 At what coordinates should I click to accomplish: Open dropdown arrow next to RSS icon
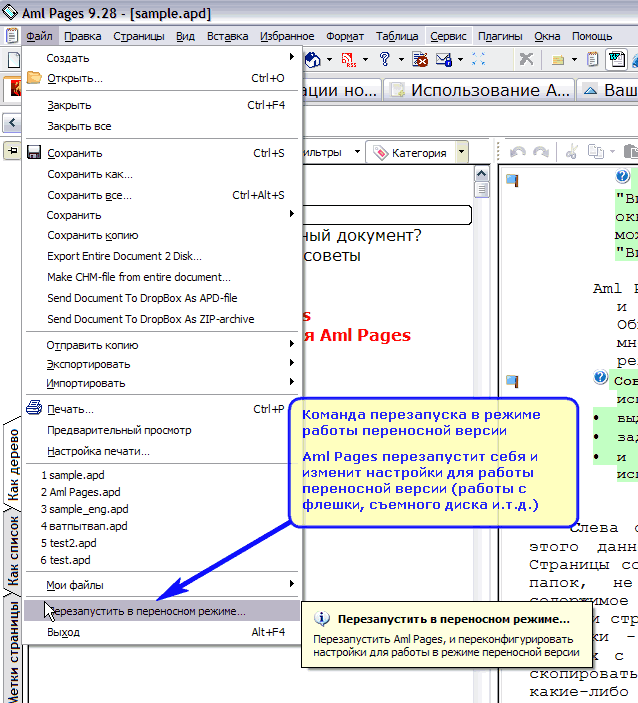coord(365,59)
